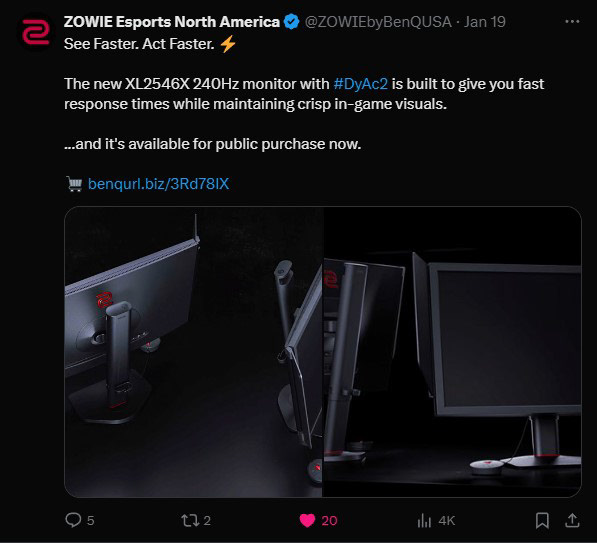This screenshot has height=543, width=597.
Task: Toggle the bookmark for this post
Action: click(x=542, y=521)
